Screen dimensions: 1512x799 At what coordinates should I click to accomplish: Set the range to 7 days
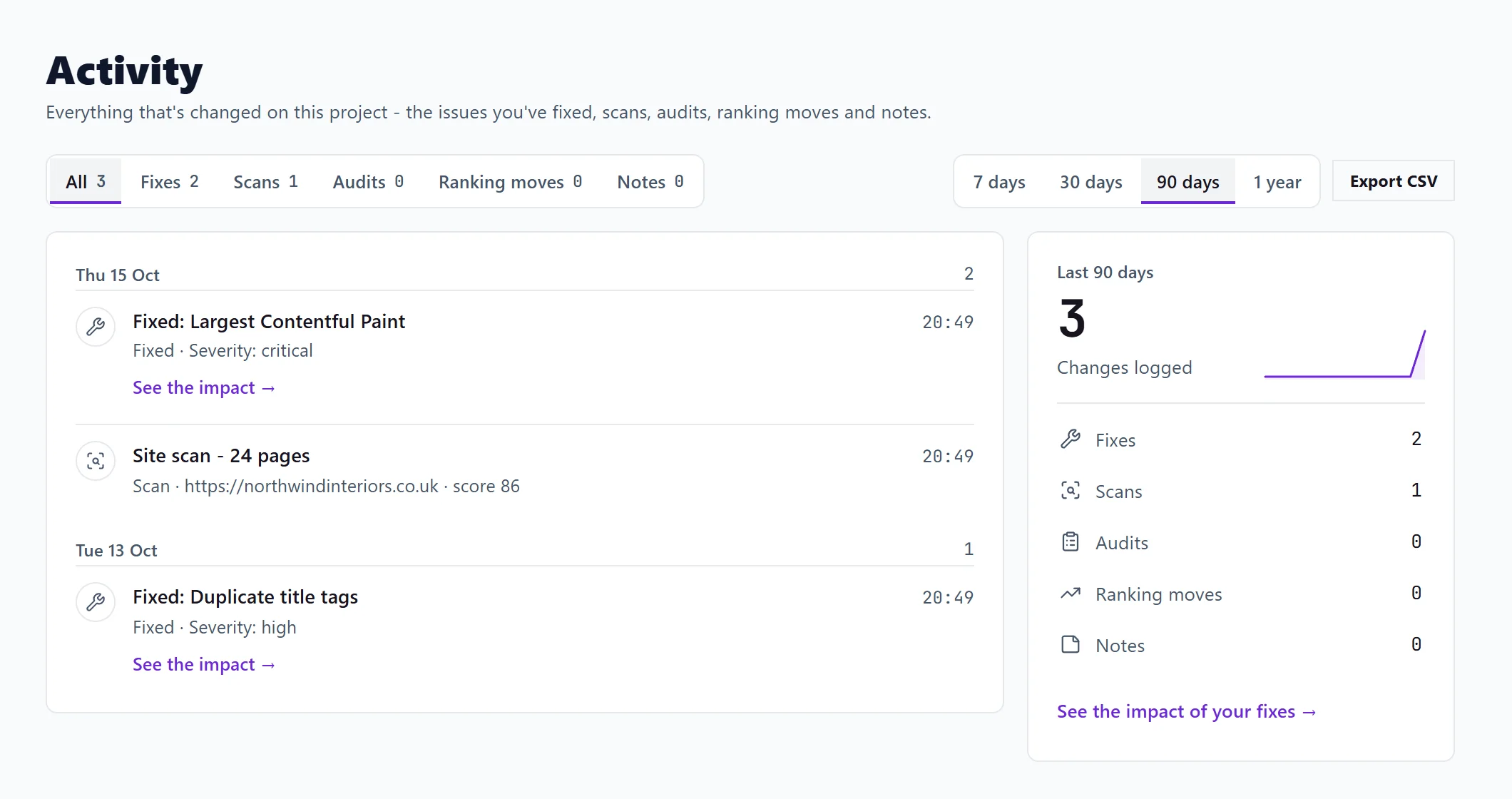[999, 182]
